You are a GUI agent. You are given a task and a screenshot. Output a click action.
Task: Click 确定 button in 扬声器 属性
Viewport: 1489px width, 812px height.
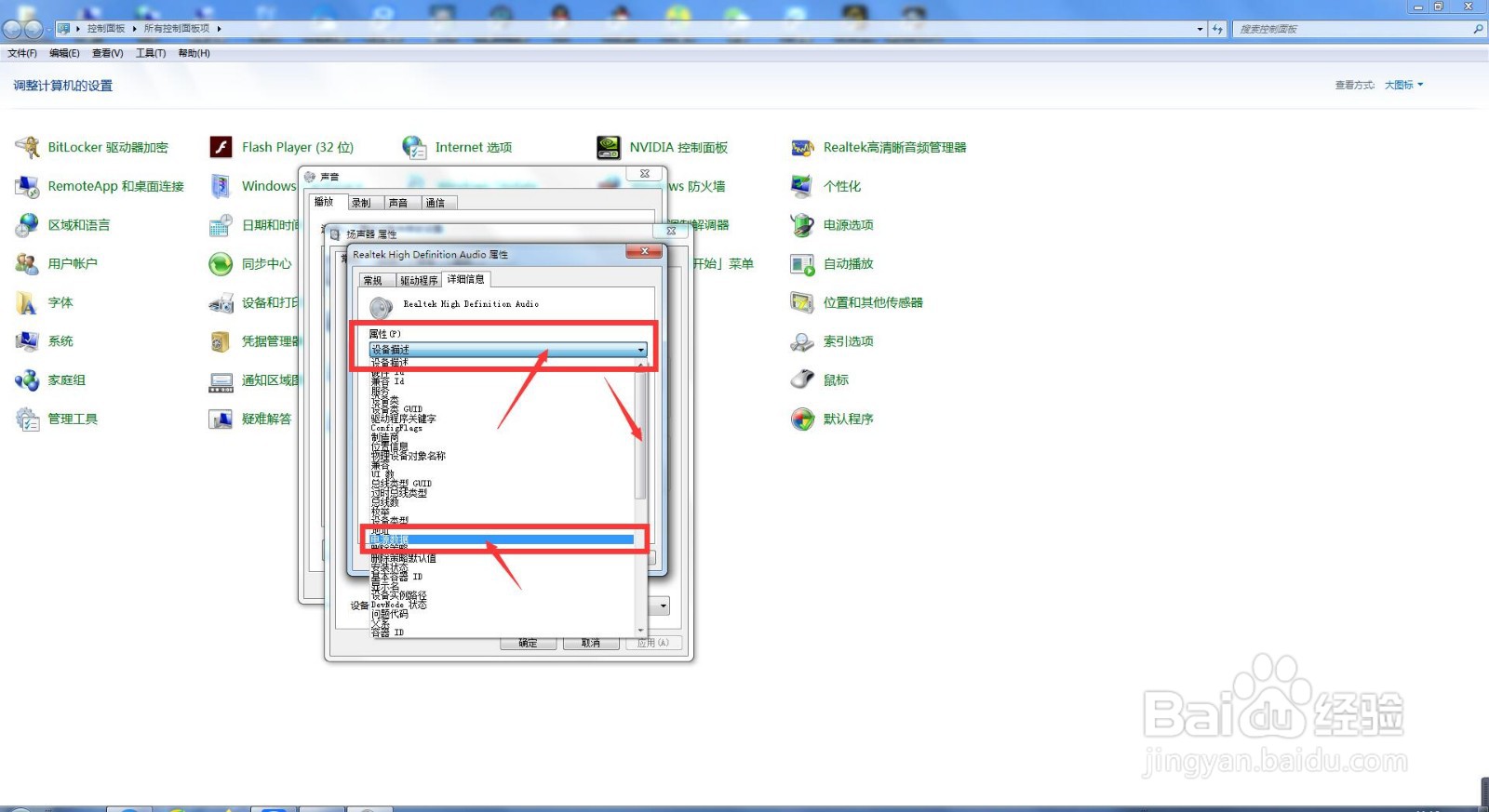[528, 643]
